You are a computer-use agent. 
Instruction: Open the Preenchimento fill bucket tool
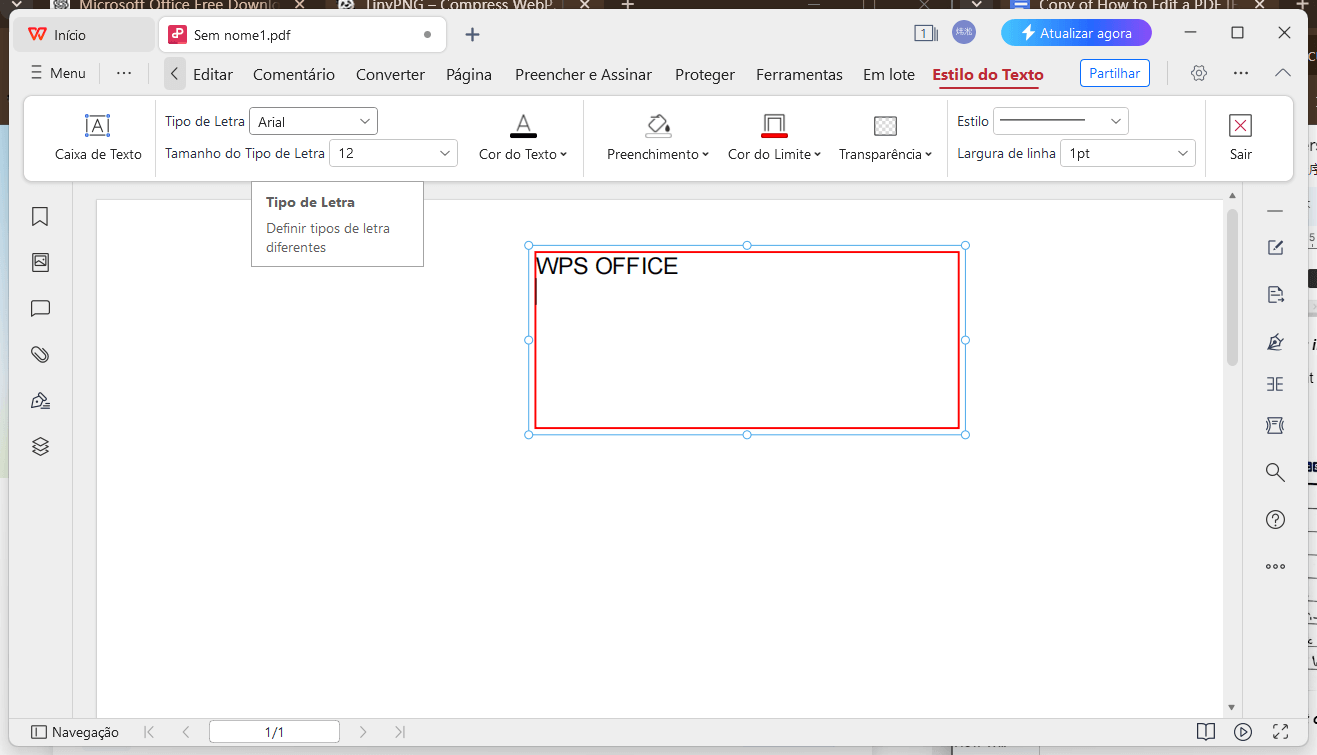(x=657, y=125)
